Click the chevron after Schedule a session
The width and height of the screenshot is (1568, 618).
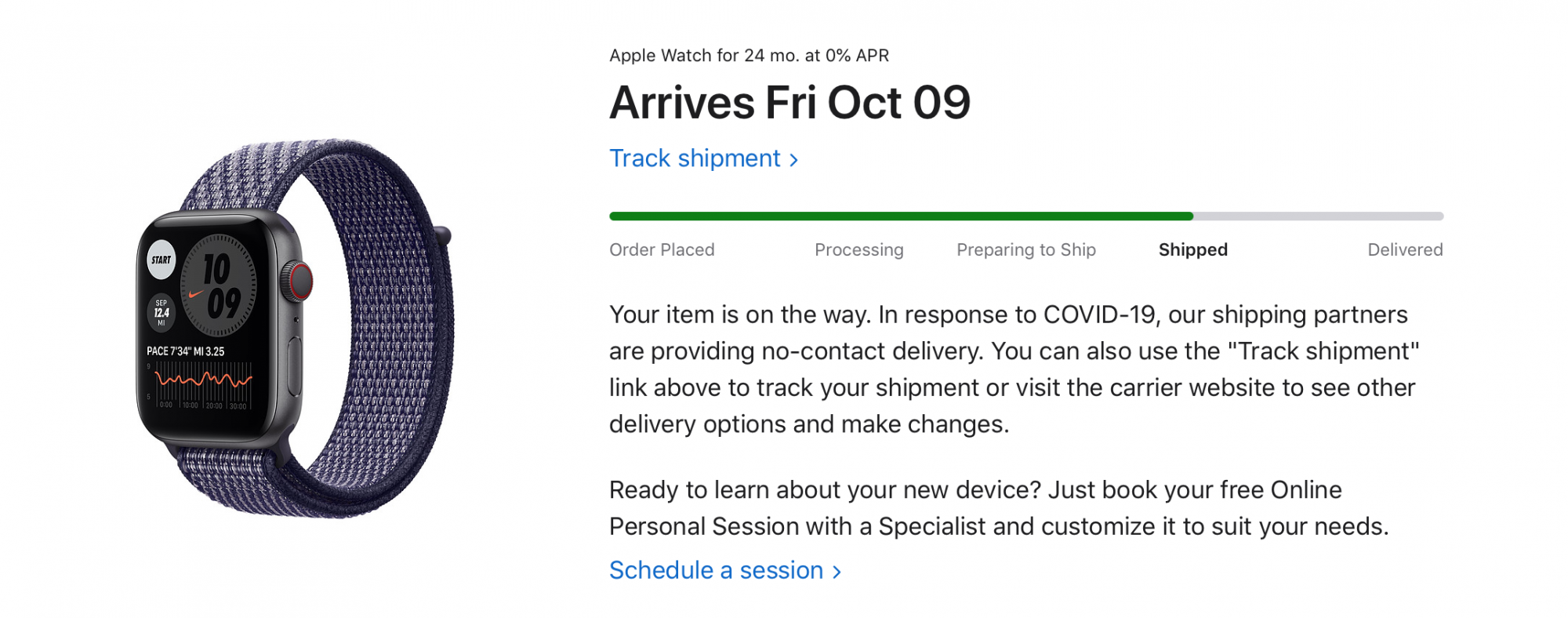[x=837, y=572]
